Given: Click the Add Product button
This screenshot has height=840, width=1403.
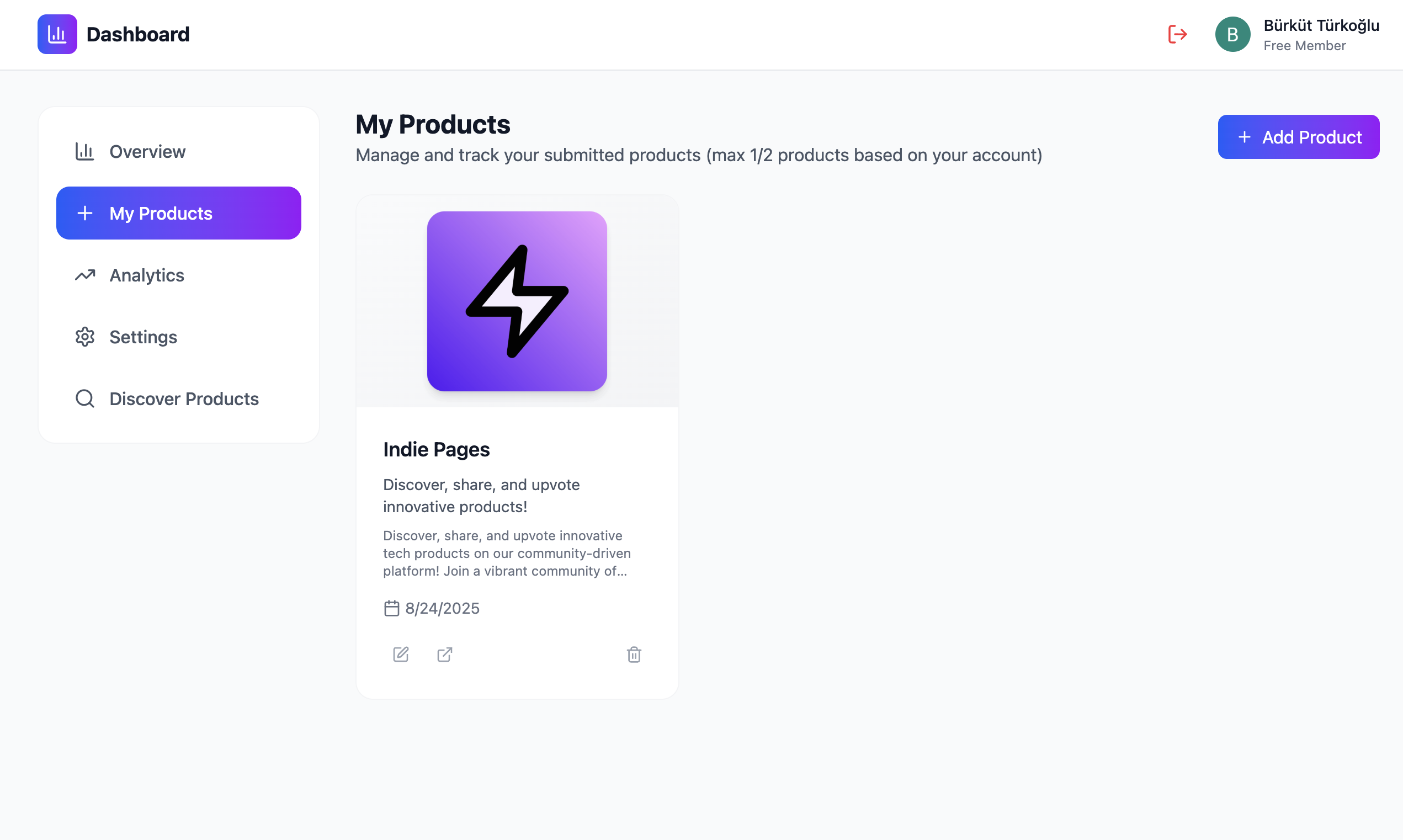Looking at the screenshot, I should coord(1298,137).
